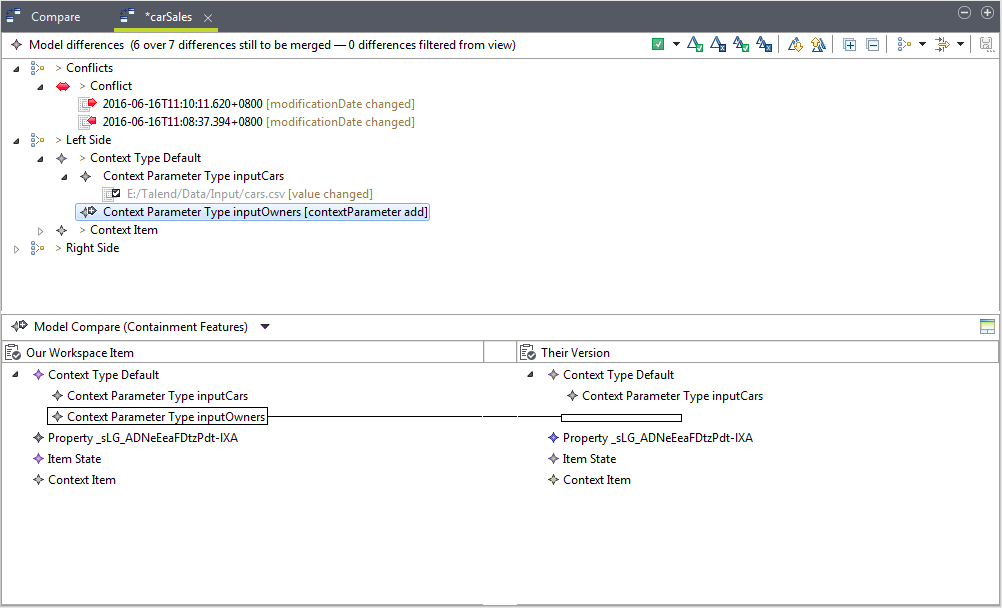The width and height of the screenshot is (1002, 608).
Task: Switch to the Compare tab
Action: pos(55,16)
